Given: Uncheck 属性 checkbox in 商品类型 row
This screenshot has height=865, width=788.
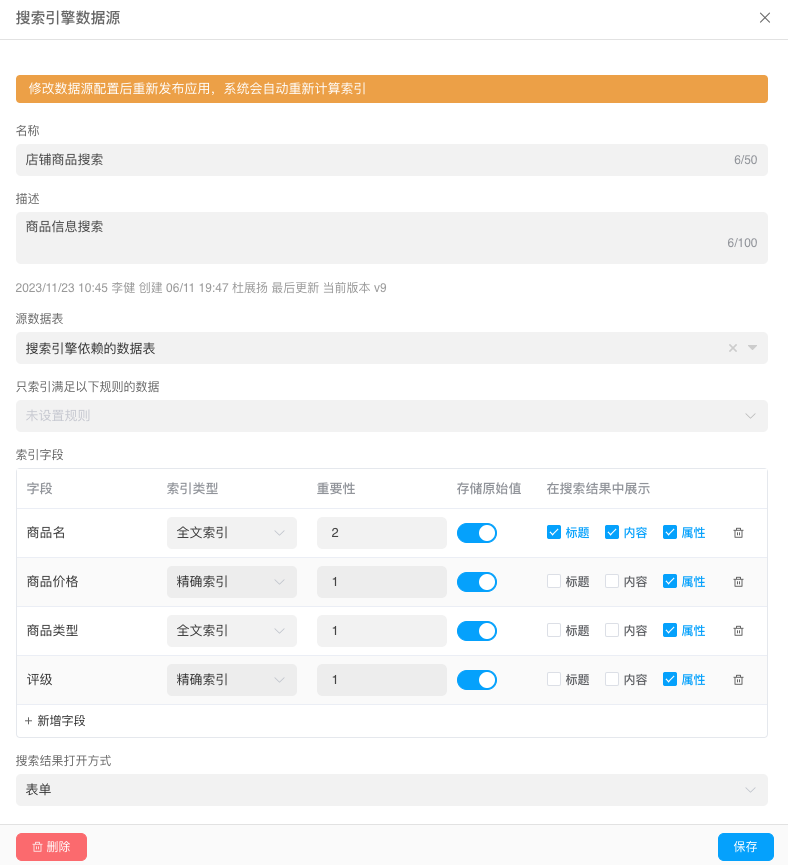Looking at the screenshot, I should (x=670, y=631).
